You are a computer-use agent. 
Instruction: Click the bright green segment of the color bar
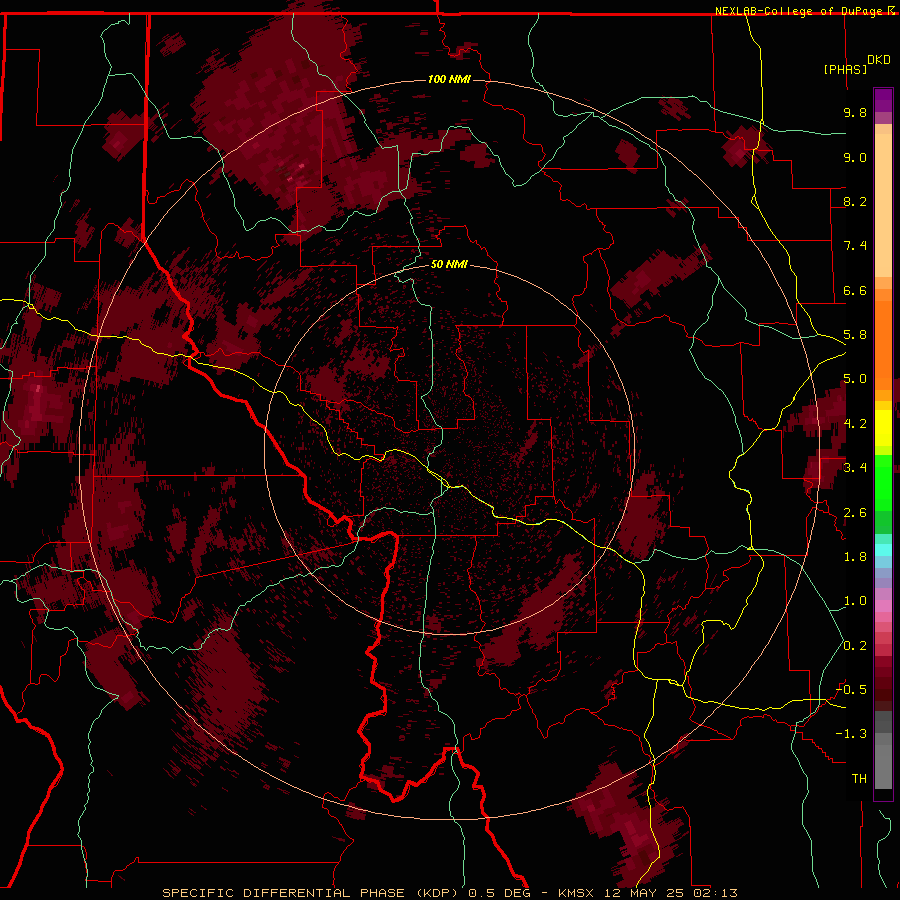[x=883, y=482]
